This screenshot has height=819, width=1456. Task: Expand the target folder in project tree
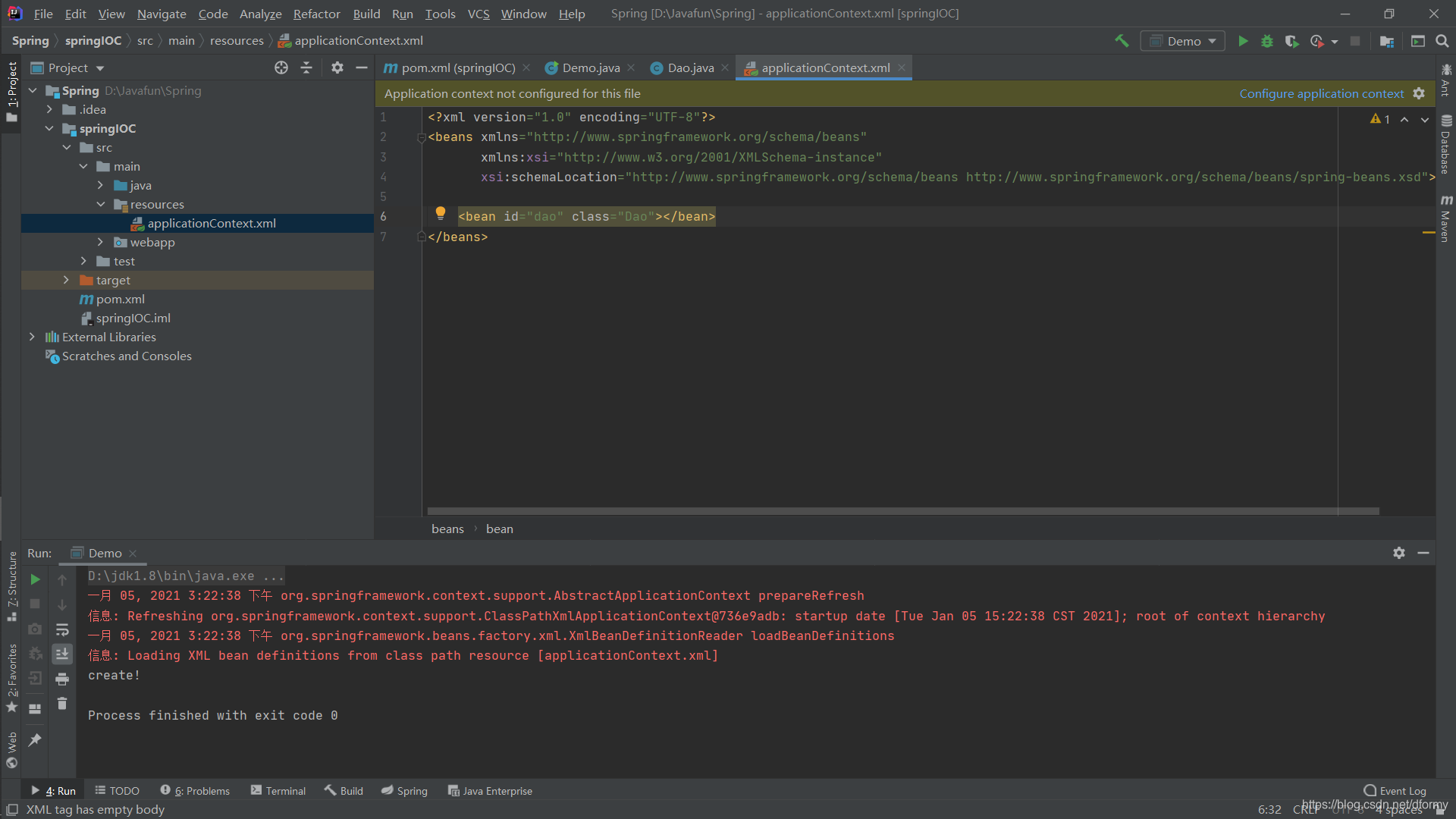tap(67, 280)
